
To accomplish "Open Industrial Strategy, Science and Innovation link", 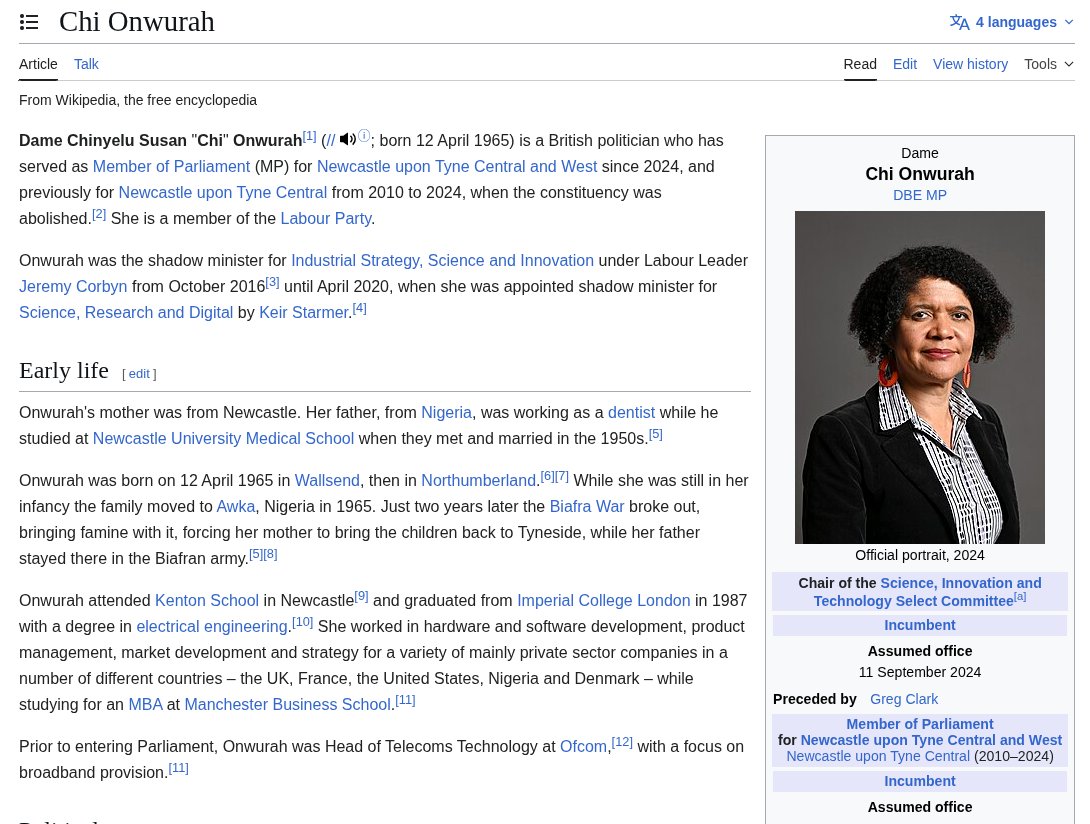I will point(442,260).
